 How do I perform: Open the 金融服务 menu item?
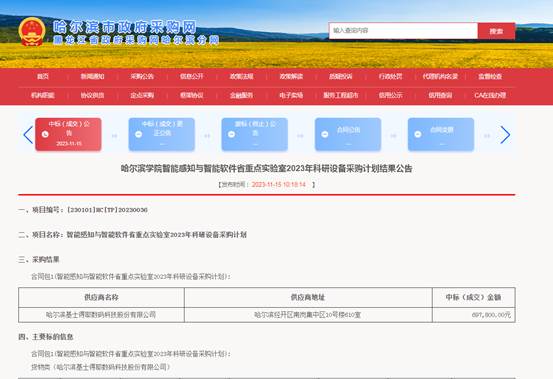(x=242, y=95)
